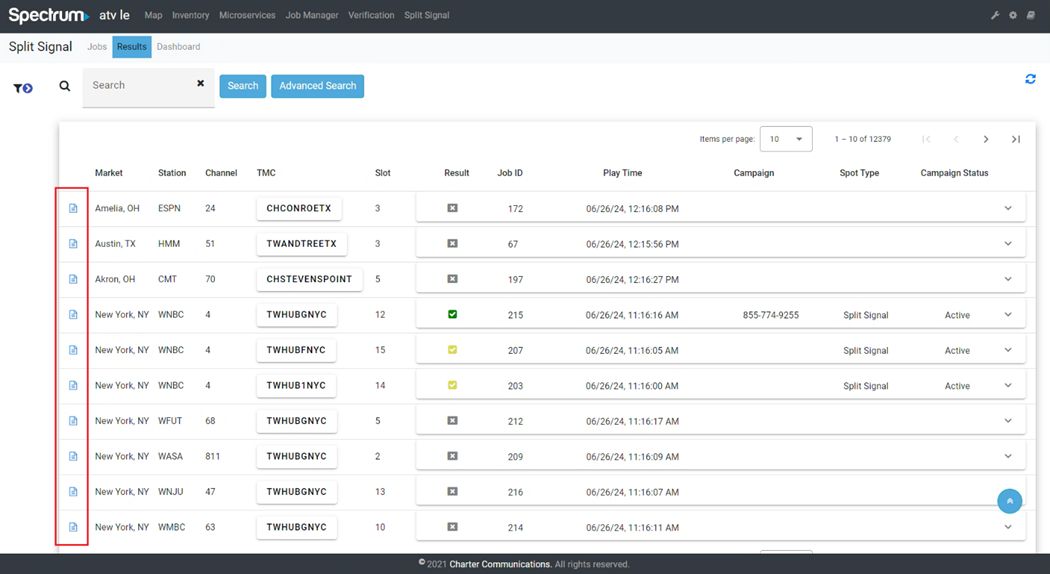Click the magnifying glass search icon
The image size is (1050, 574).
[x=64, y=86]
